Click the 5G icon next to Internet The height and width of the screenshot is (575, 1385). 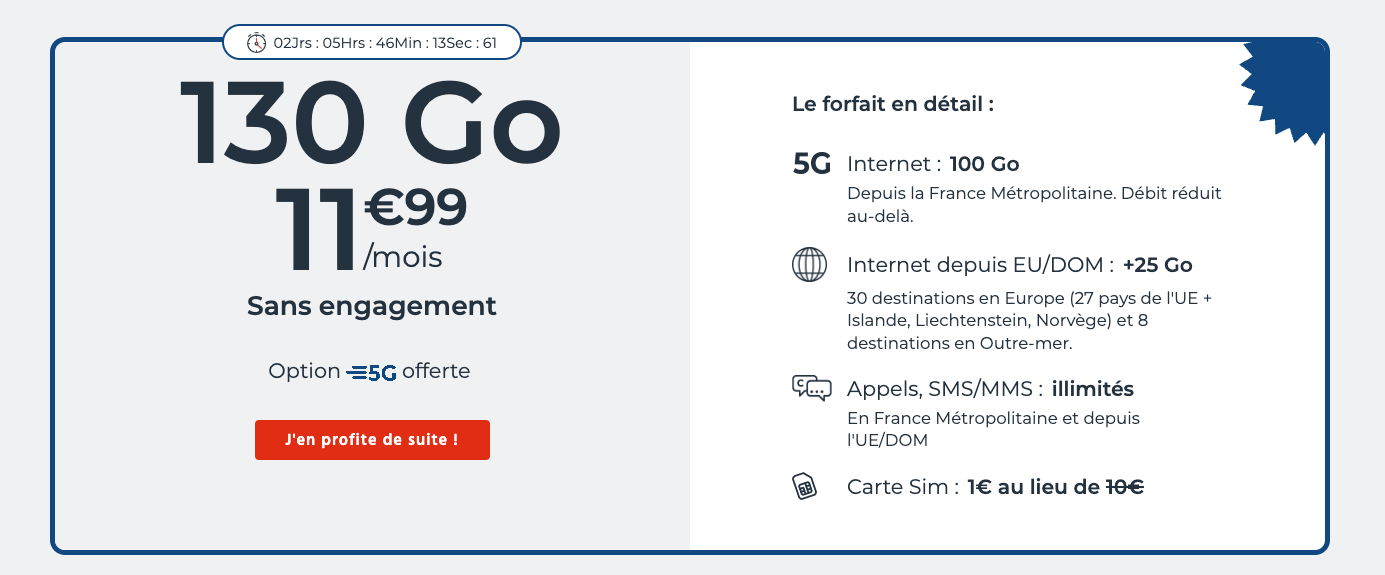click(812, 164)
